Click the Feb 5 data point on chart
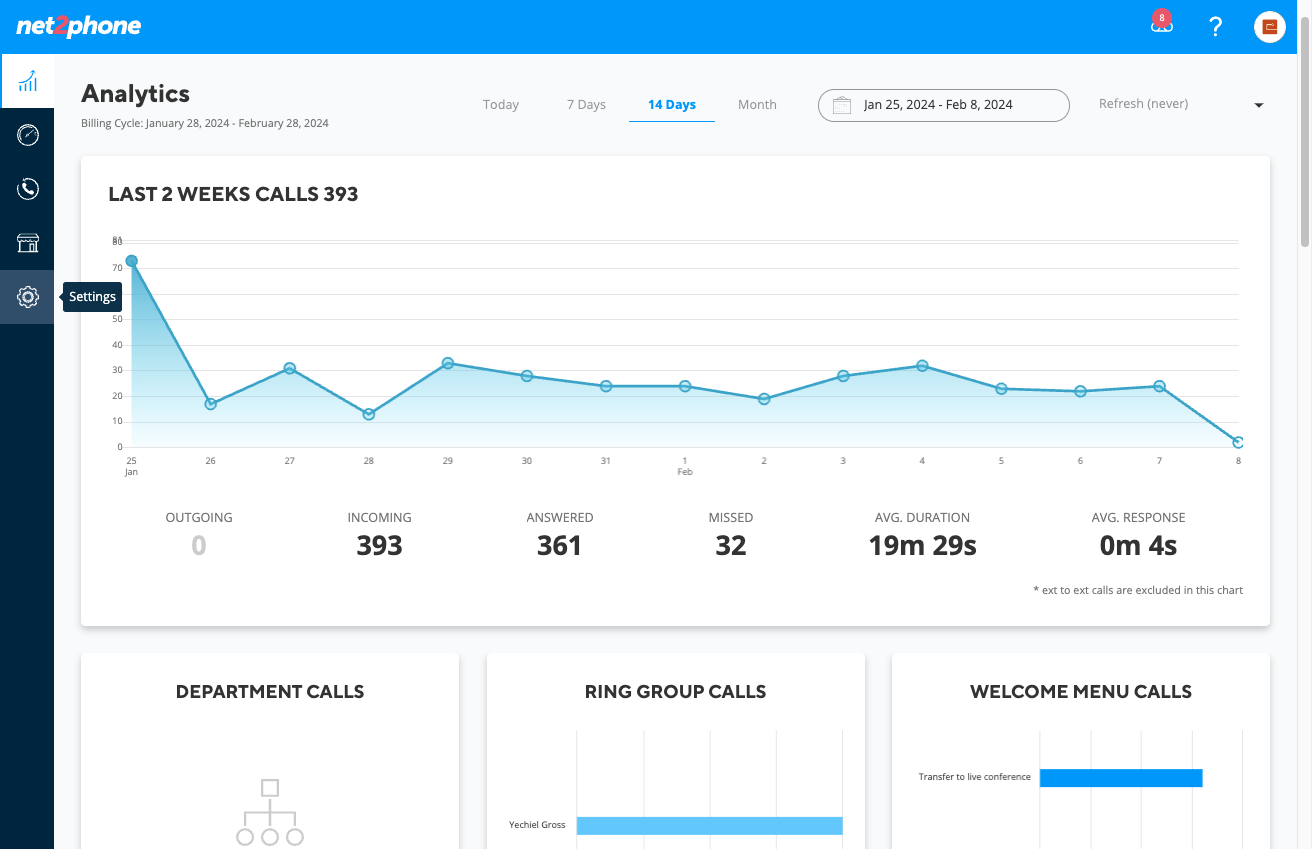Viewport: 1312px width, 849px height. click(1001, 389)
